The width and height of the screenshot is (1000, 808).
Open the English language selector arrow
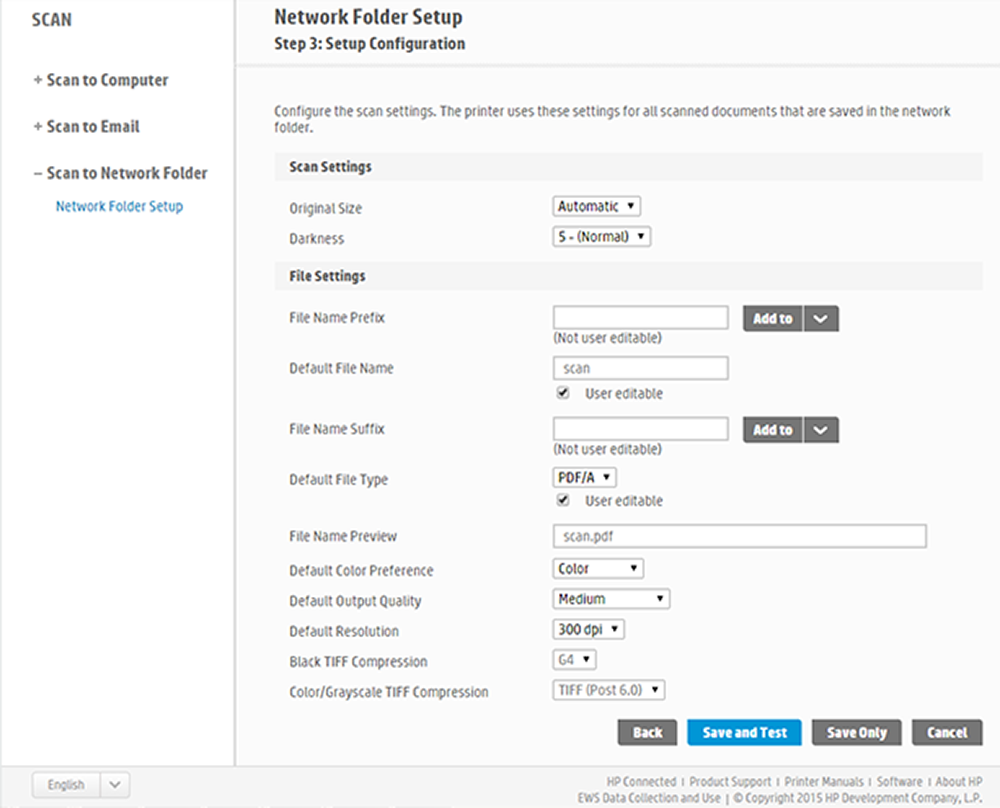coord(114,785)
